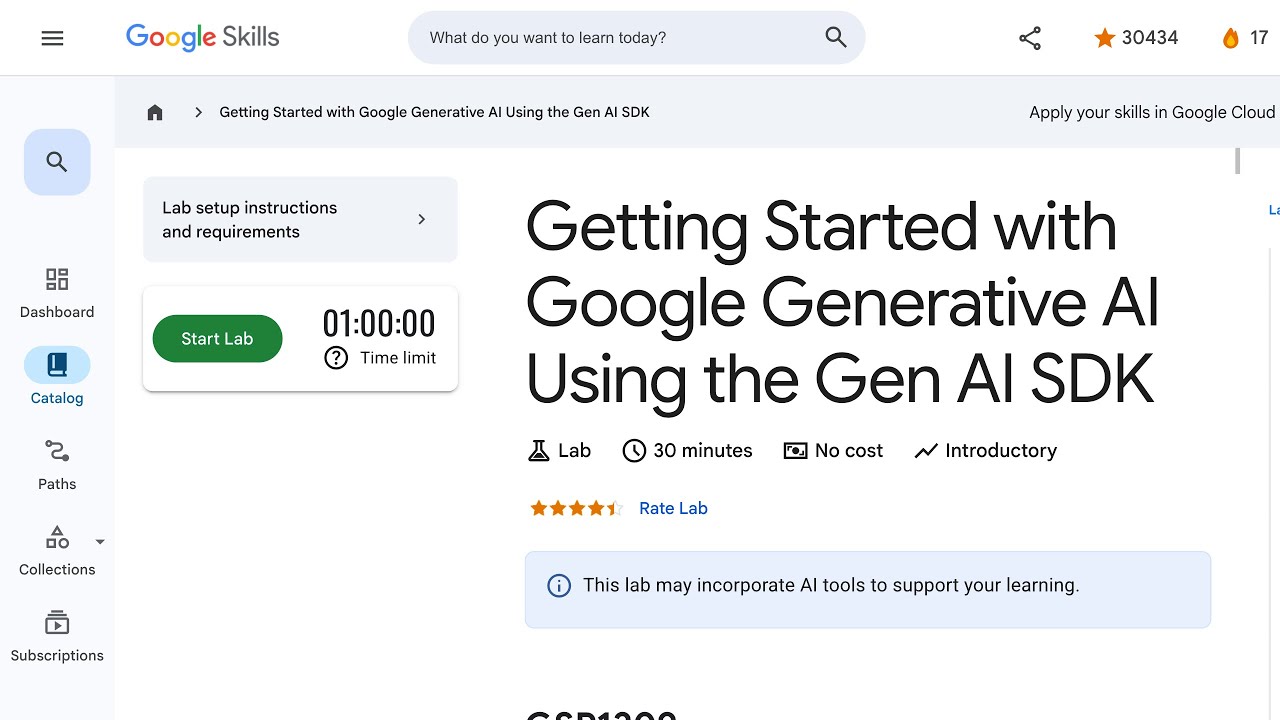Click the 'No cost' label
The width and height of the screenshot is (1280, 720).
click(x=849, y=451)
